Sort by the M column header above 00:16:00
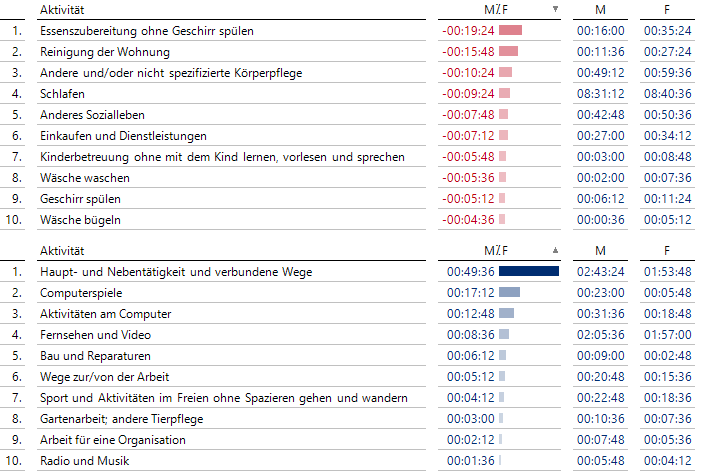This screenshot has height=472, width=707. point(600,9)
